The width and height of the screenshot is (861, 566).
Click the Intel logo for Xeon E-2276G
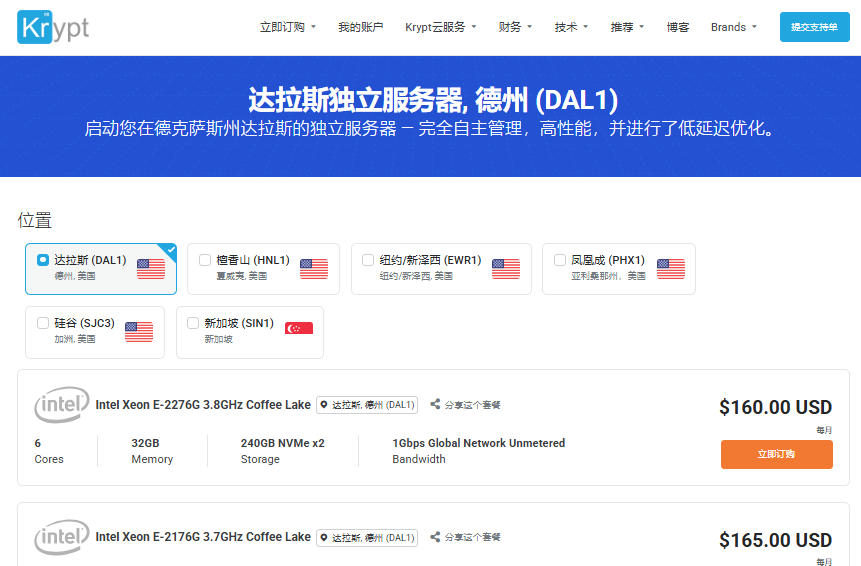(x=62, y=405)
